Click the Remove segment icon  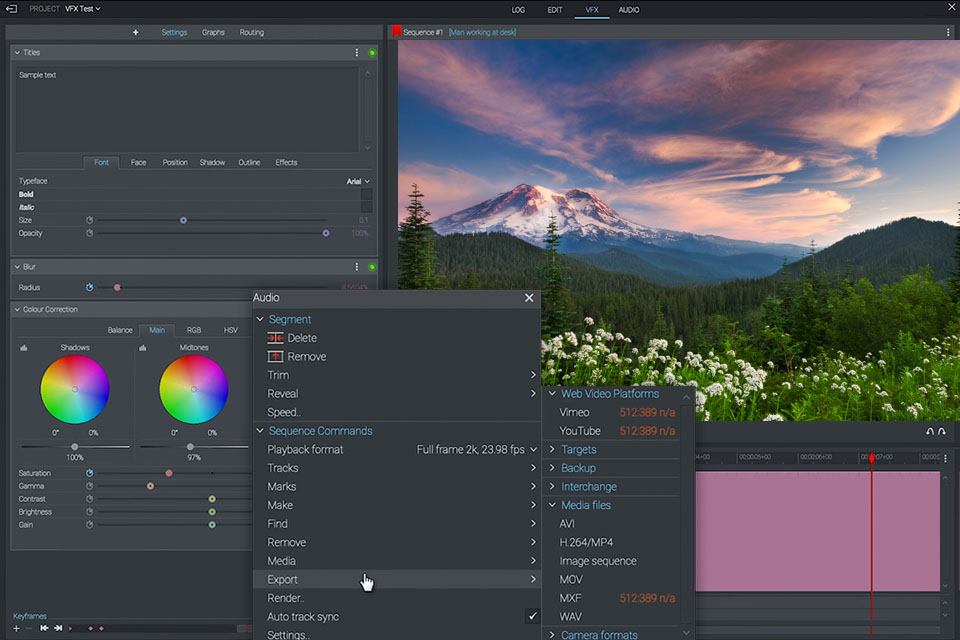[276, 356]
